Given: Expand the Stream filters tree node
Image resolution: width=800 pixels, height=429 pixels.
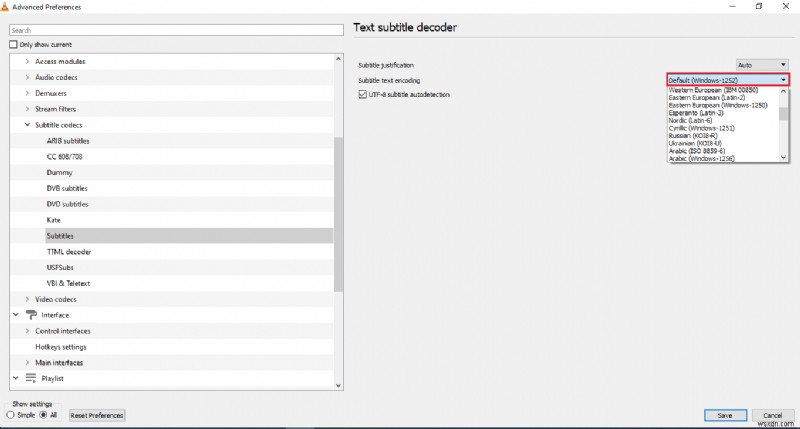Looking at the screenshot, I should click(x=28, y=109).
